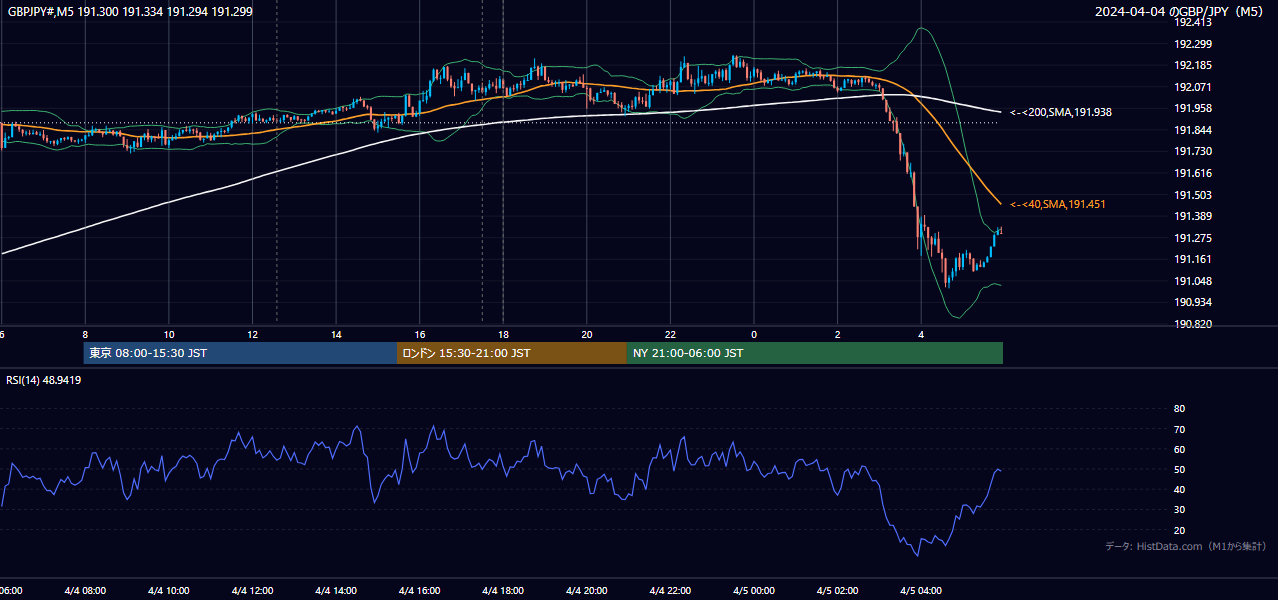Click price axis value 192.413

[1193, 22]
